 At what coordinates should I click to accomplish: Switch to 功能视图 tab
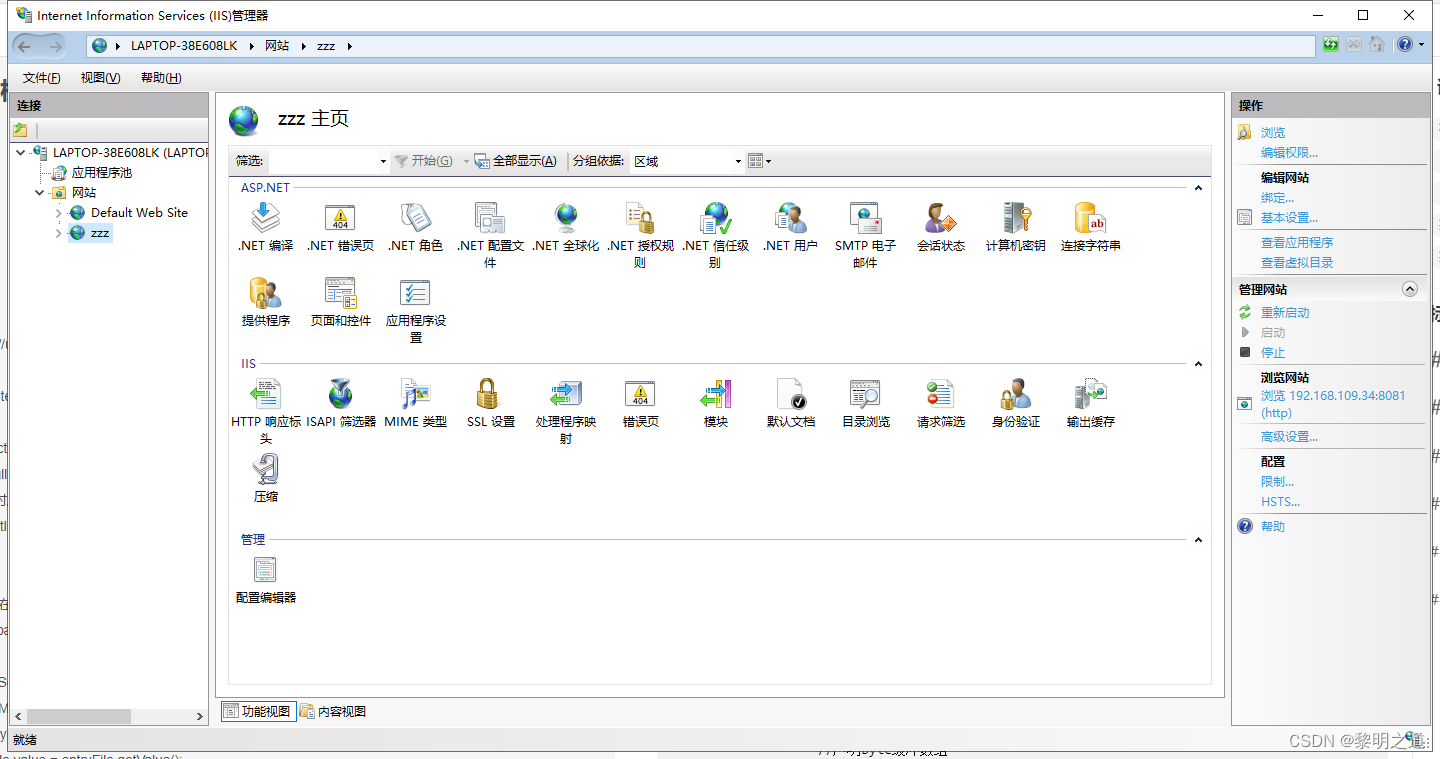pyautogui.click(x=259, y=711)
